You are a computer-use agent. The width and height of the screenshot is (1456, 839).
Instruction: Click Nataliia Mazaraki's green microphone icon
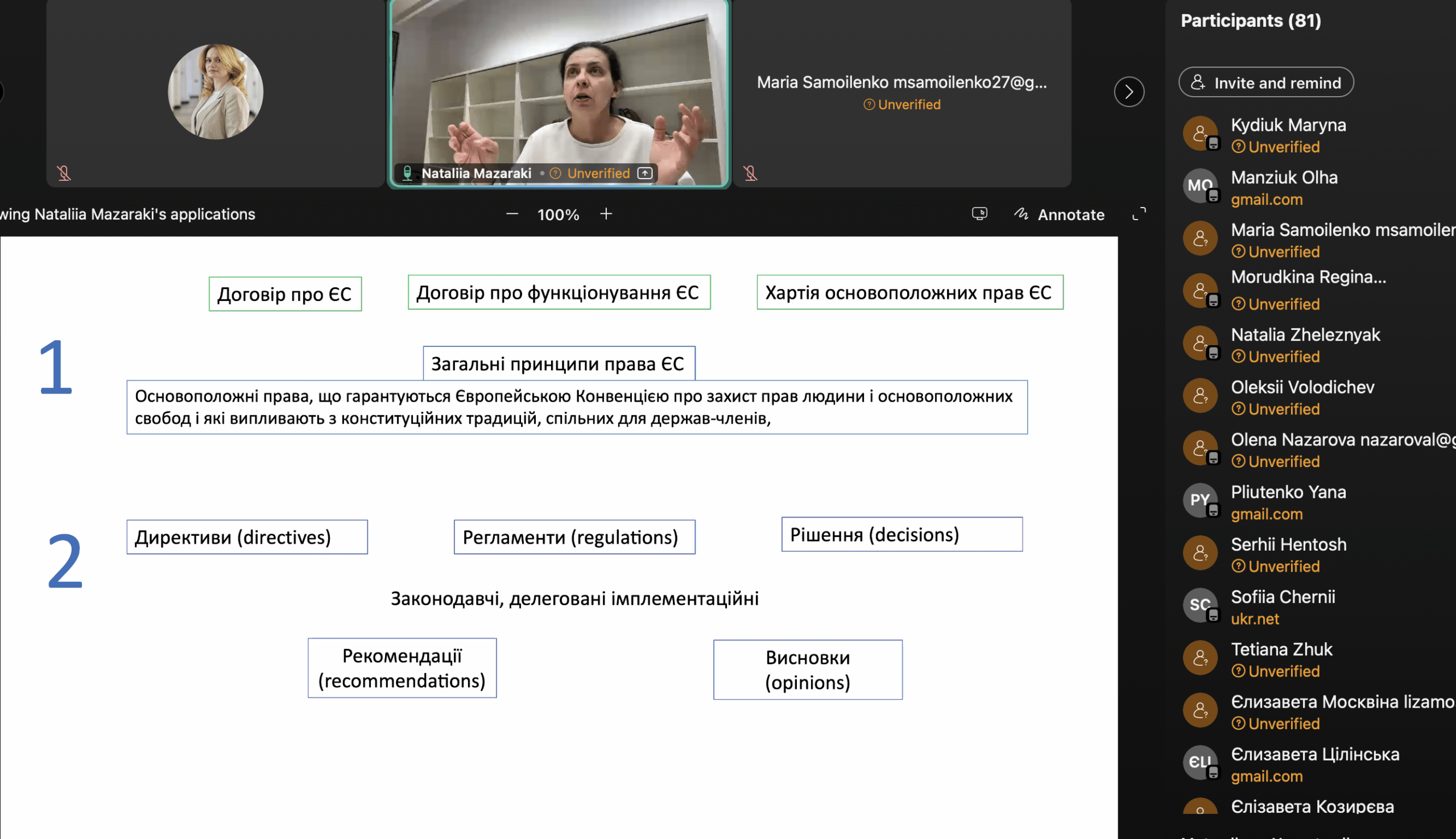407,173
